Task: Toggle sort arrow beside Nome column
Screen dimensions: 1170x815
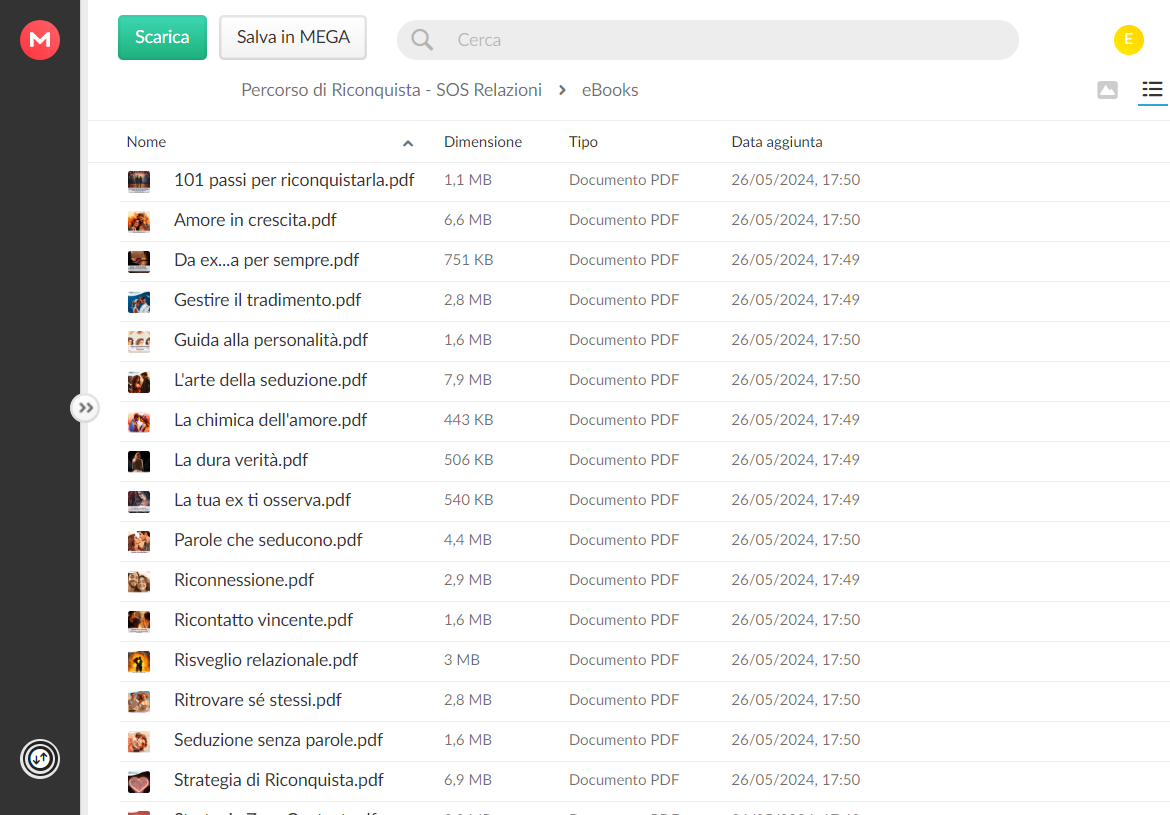Action: 407,143
